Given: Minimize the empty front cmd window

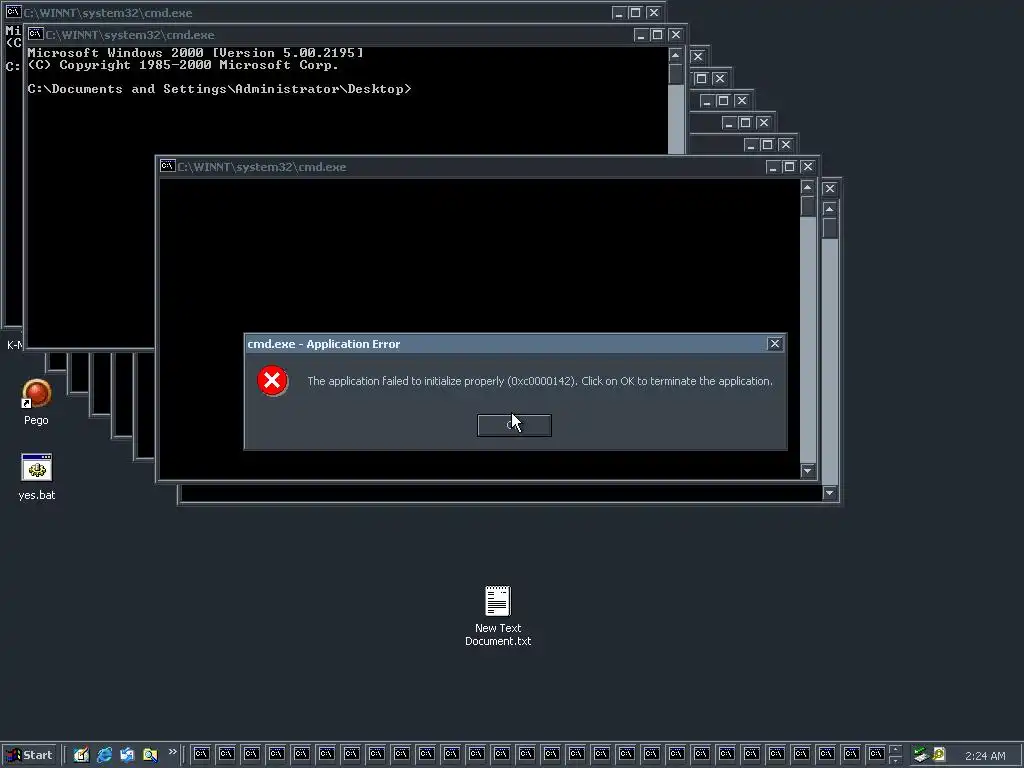Looking at the screenshot, I should (x=773, y=167).
